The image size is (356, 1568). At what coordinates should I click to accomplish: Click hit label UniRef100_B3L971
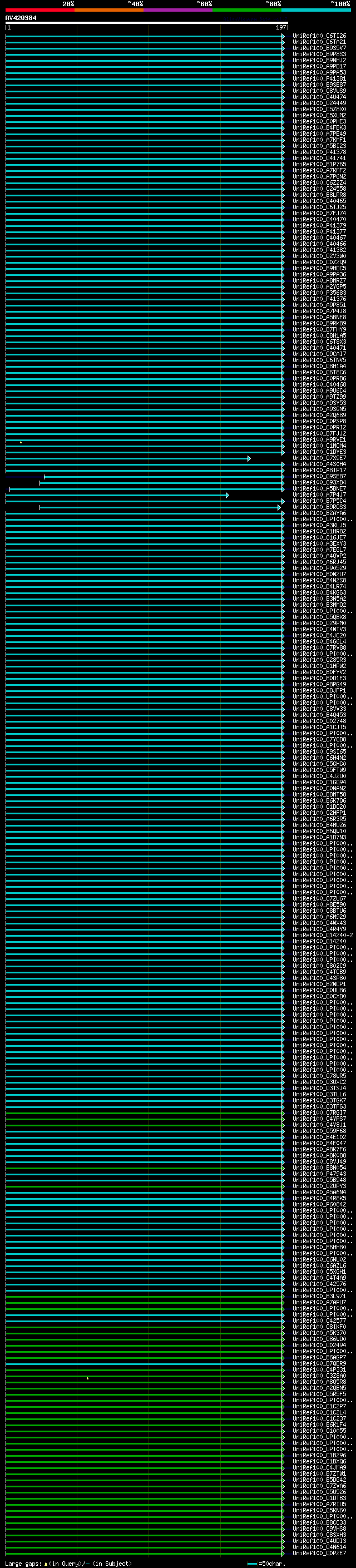(x=319, y=1297)
